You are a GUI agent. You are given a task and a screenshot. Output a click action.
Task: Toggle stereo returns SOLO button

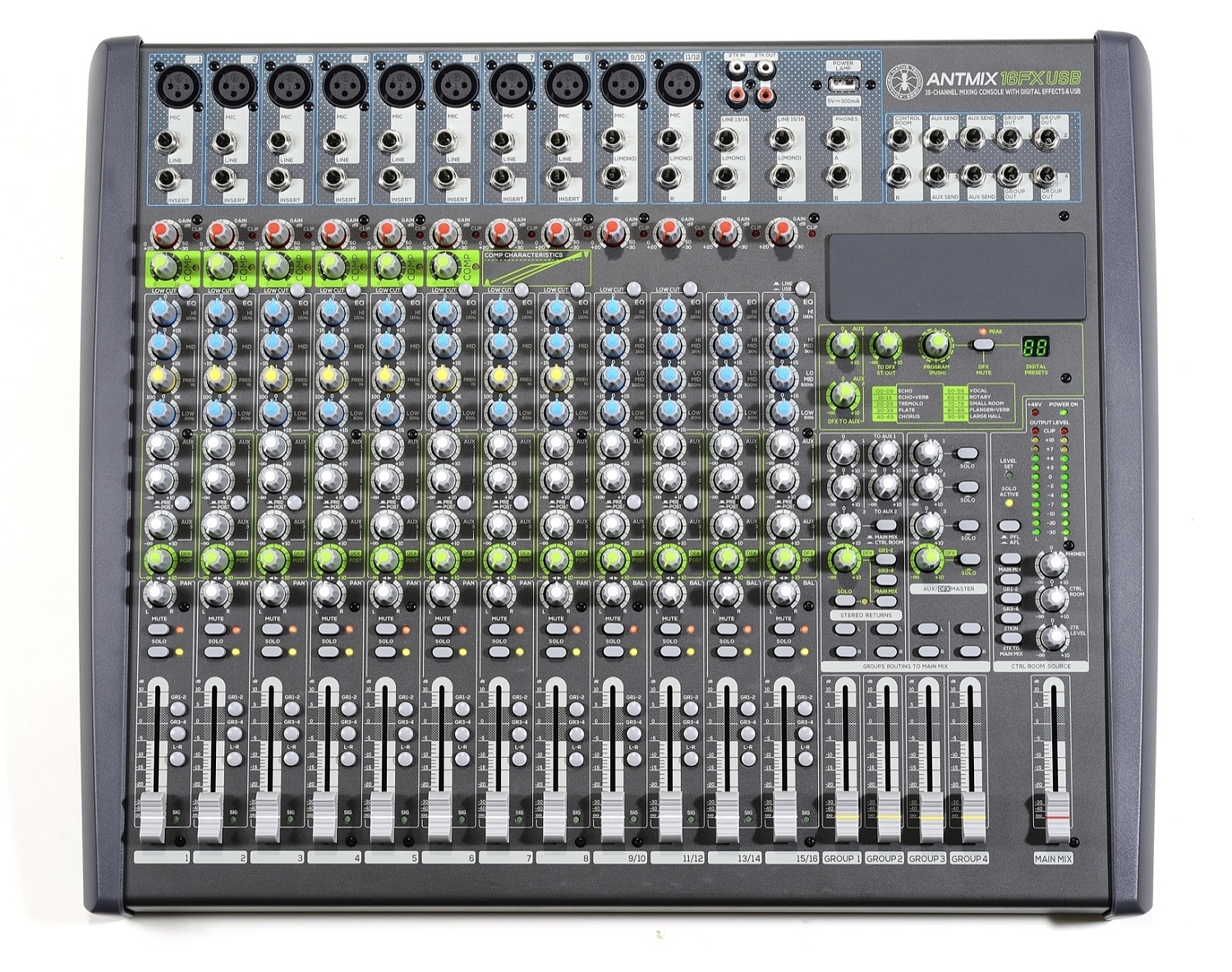[x=844, y=602]
